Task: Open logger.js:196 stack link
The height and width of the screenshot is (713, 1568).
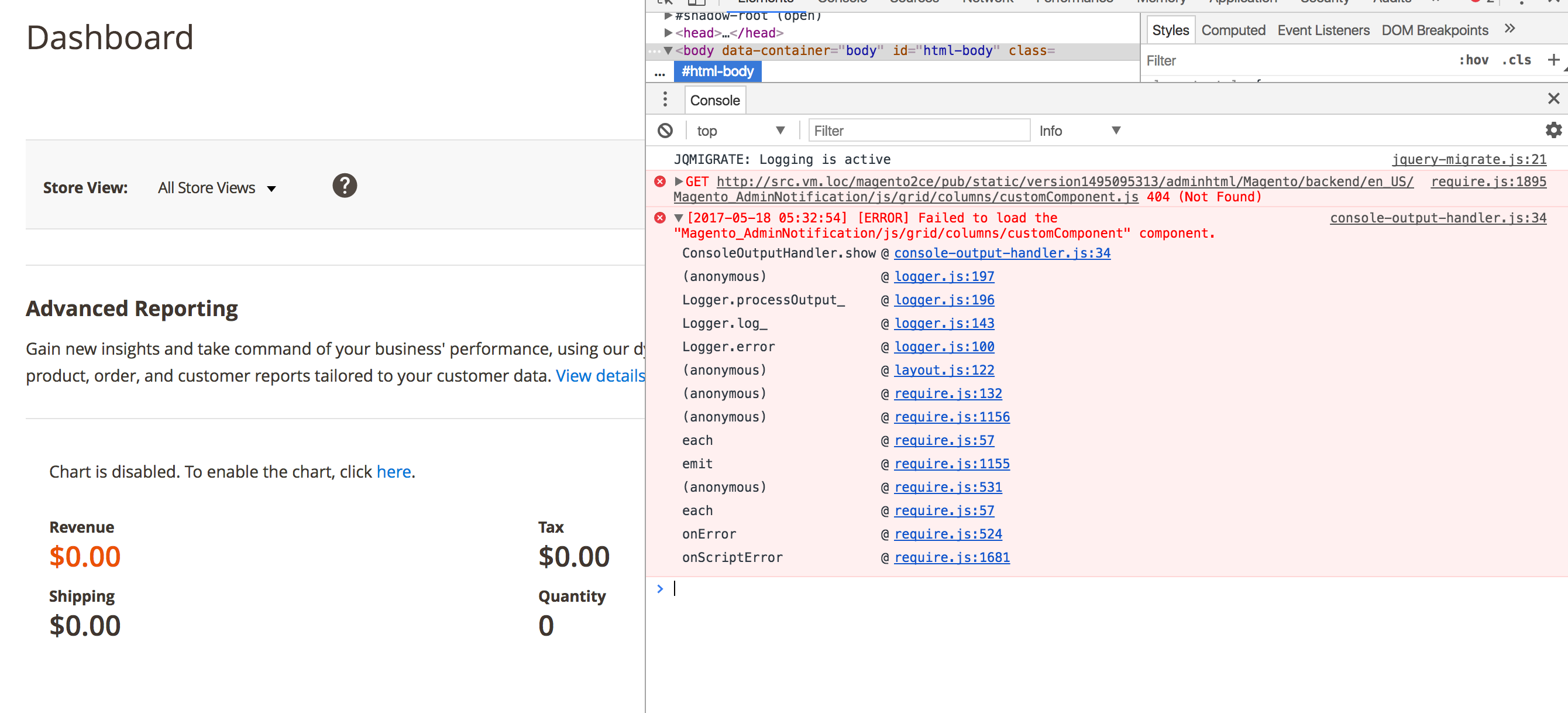Action: click(x=944, y=300)
